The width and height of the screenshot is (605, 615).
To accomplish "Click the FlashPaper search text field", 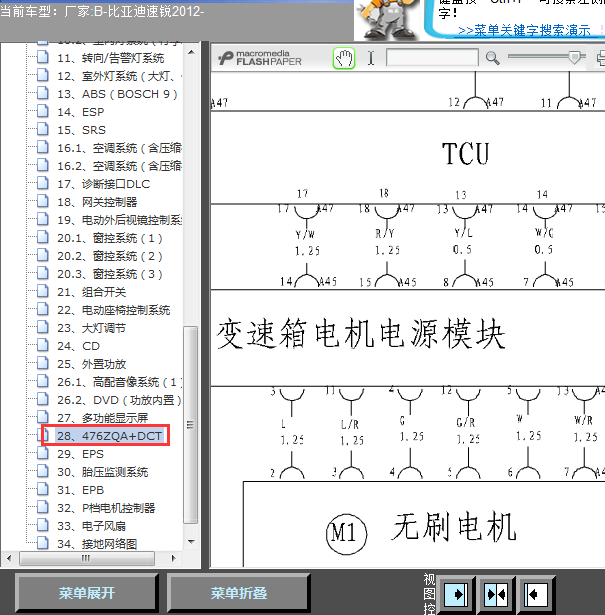I will coord(432,58).
